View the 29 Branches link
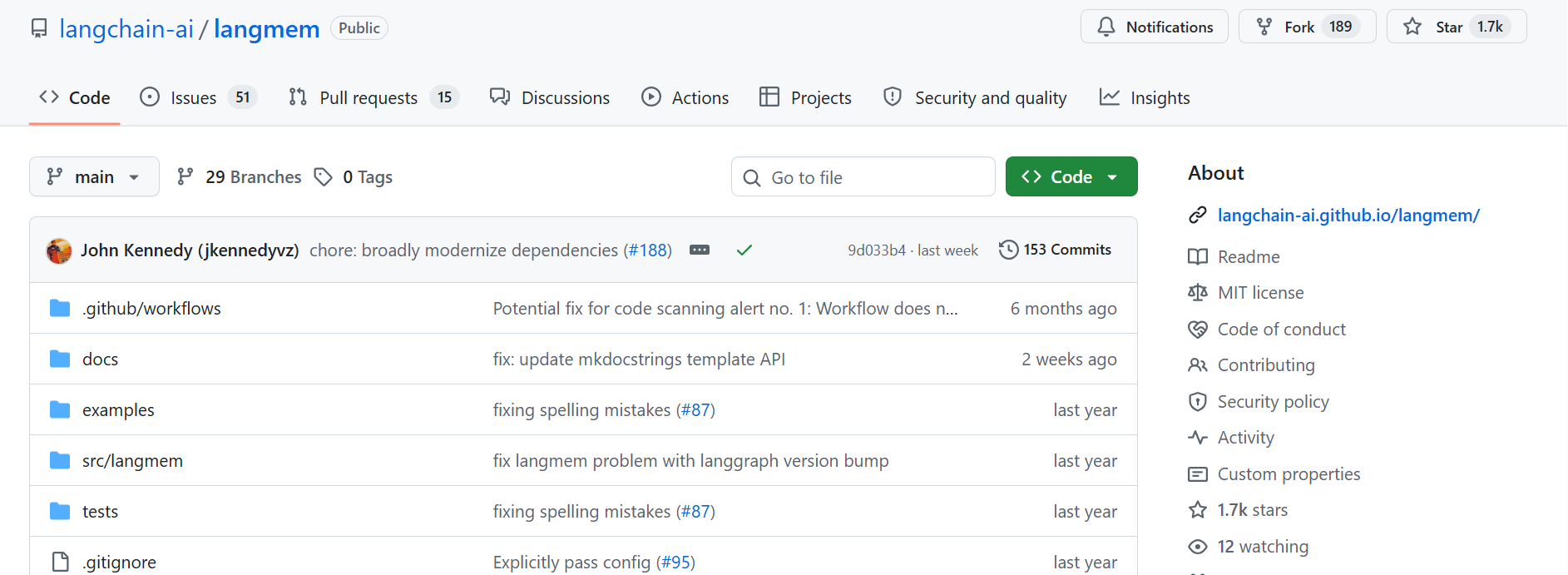 240,176
